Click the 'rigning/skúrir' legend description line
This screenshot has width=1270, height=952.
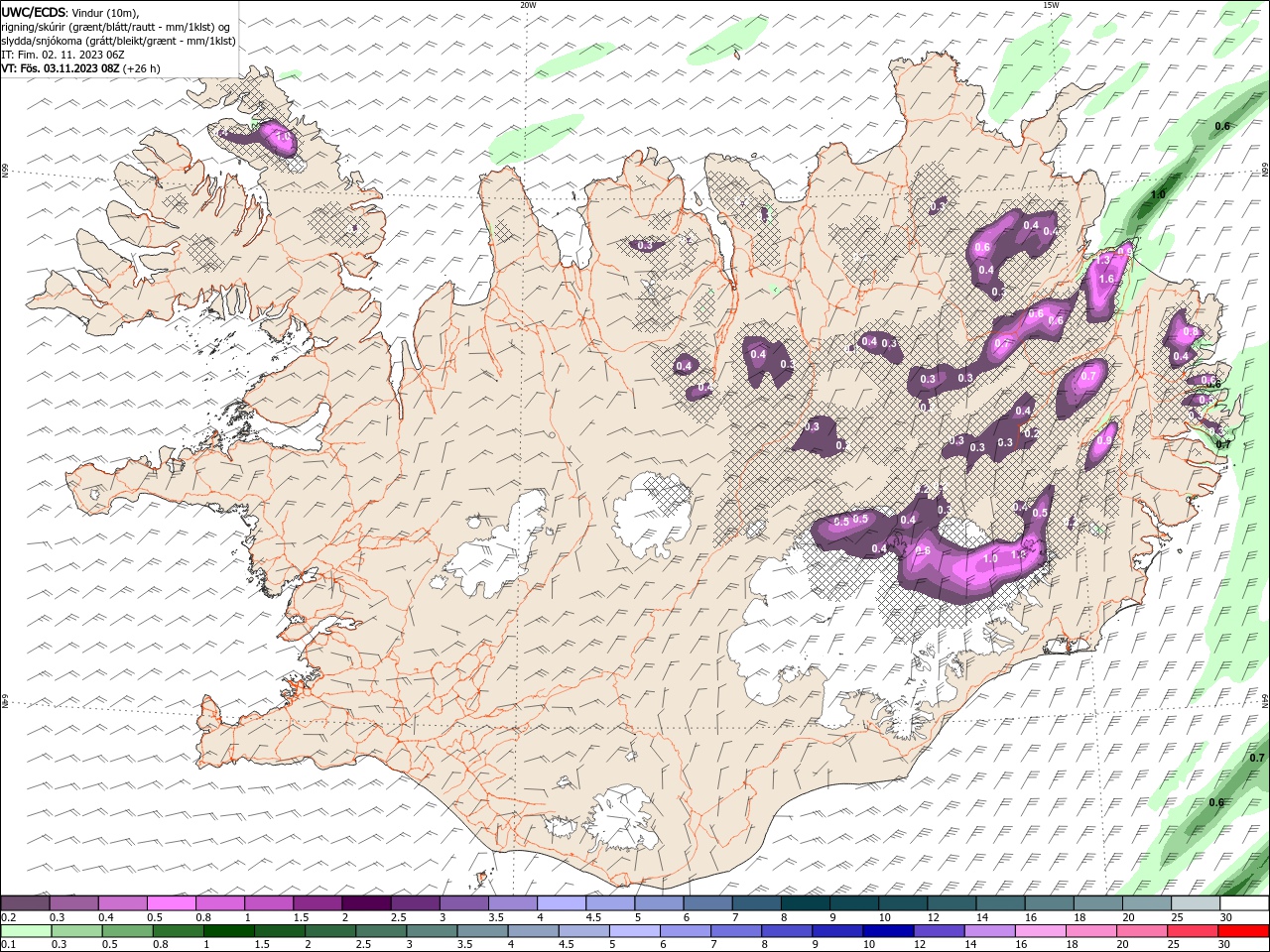(116, 27)
